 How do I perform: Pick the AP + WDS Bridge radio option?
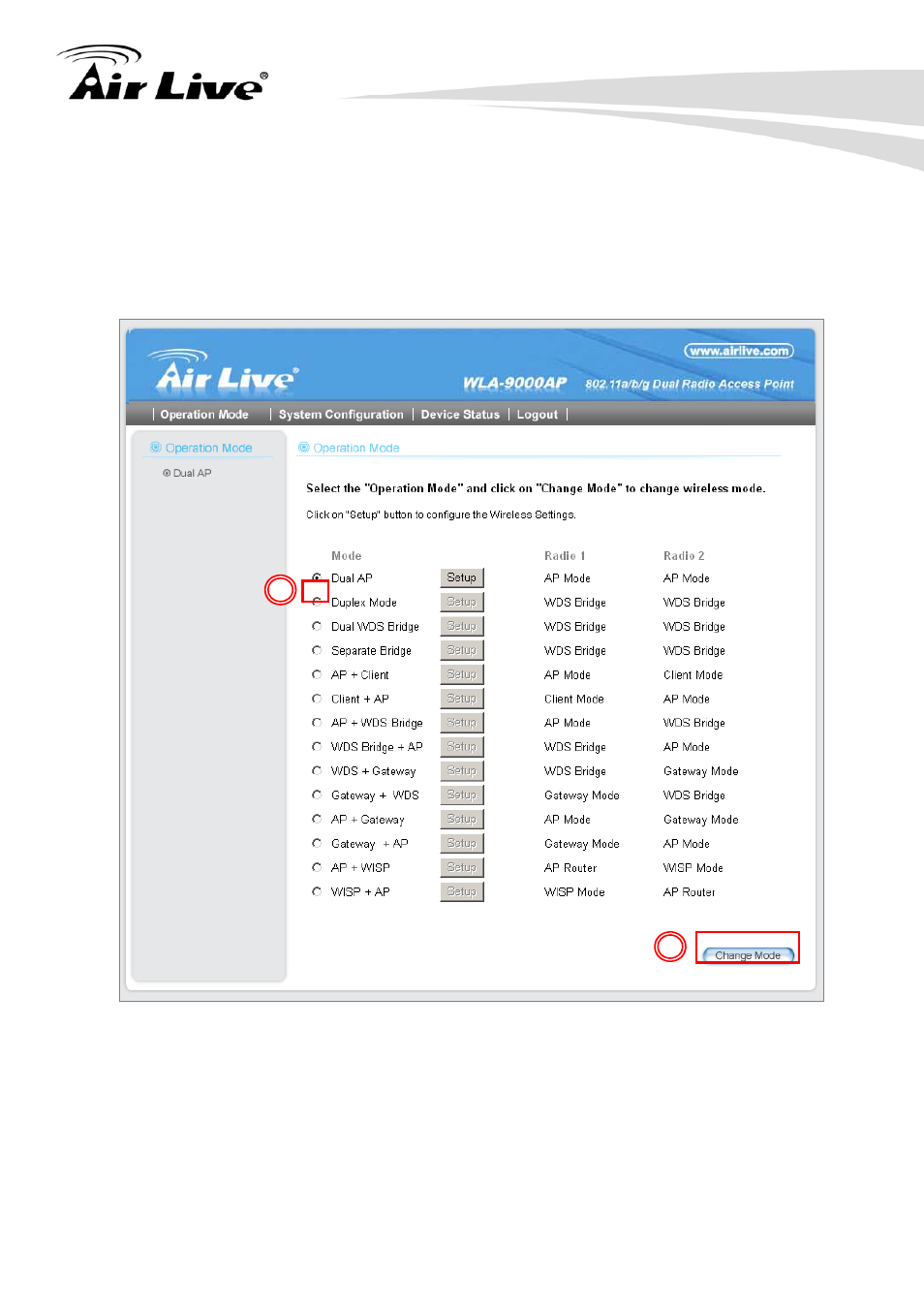(317, 723)
